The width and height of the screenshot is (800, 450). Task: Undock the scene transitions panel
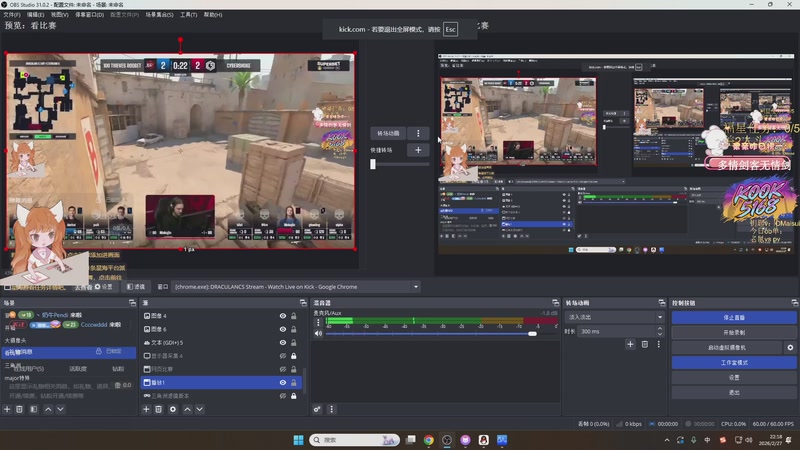[662, 303]
